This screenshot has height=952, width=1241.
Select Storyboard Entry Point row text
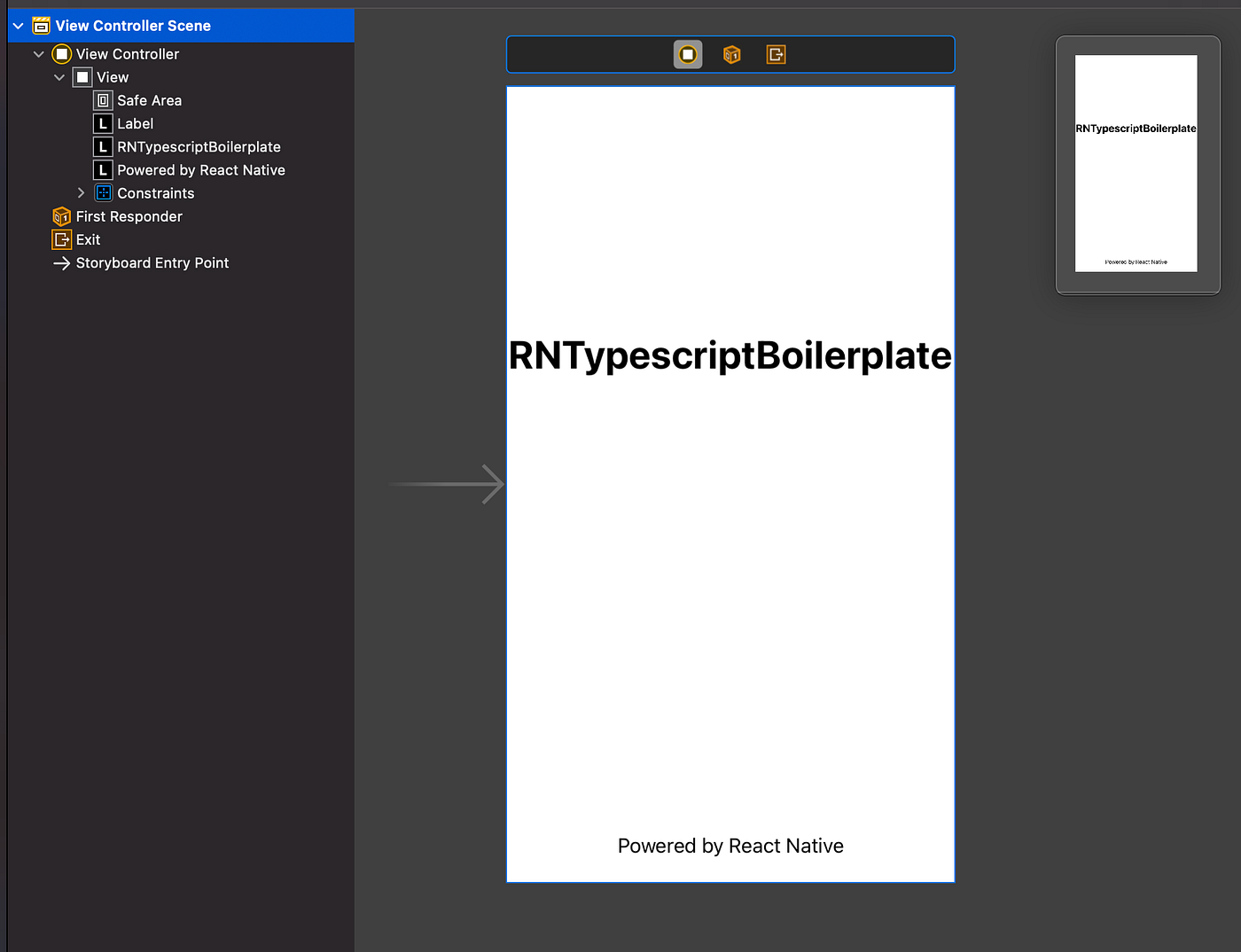coord(152,263)
